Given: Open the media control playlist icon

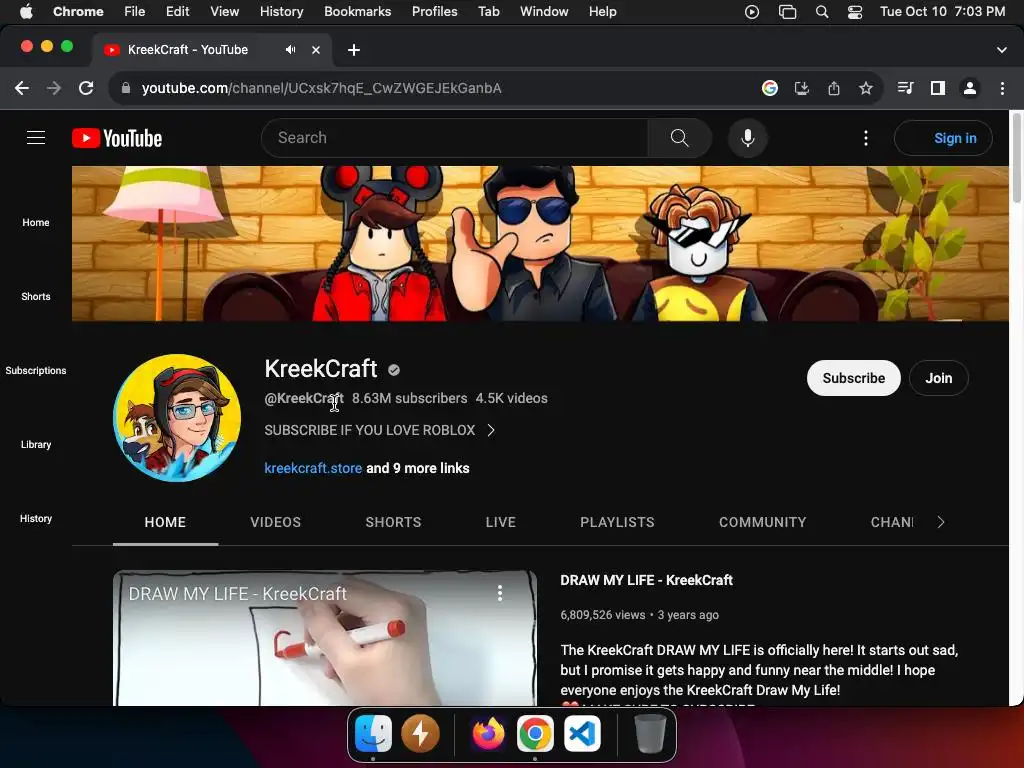Looking at the screenshot, I should [x=905, y=88].
